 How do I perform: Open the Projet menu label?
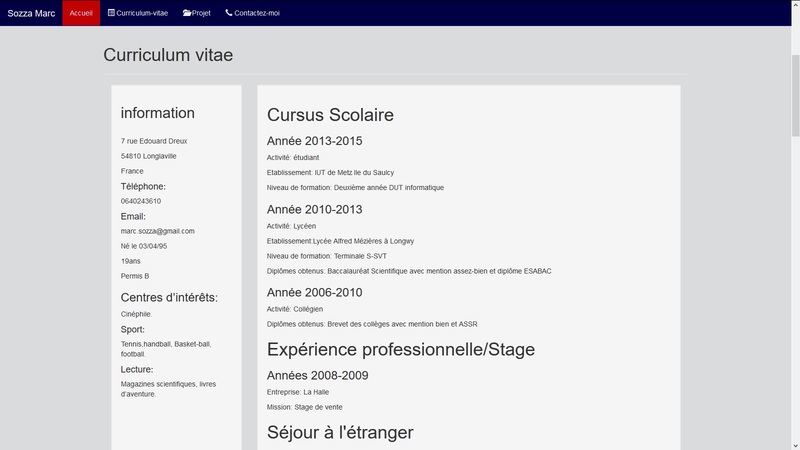point(201,13)
